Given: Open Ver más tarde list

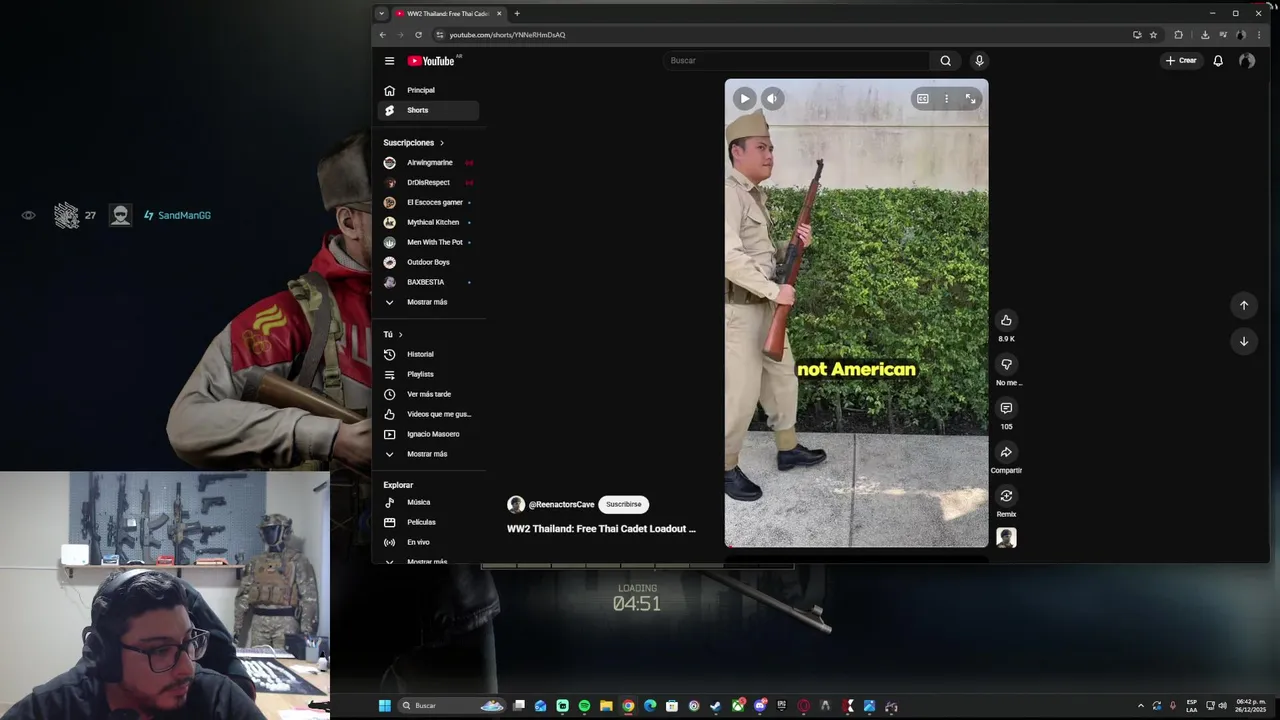Looking at the screenshot, I should (428, 394).
